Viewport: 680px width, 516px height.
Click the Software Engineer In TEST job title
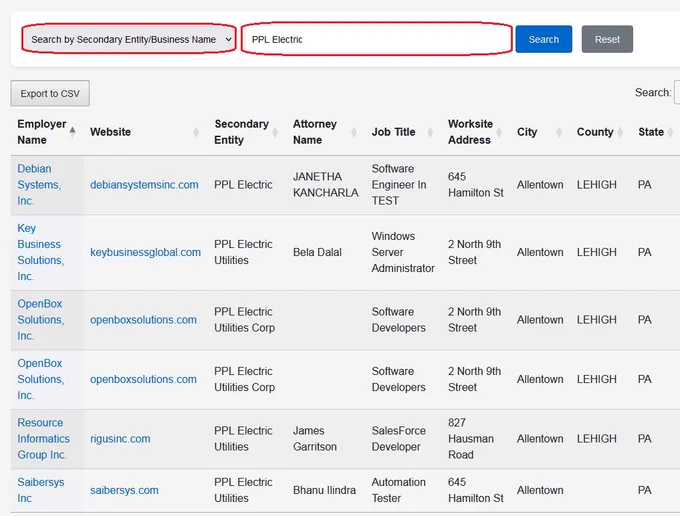point(399,185)
